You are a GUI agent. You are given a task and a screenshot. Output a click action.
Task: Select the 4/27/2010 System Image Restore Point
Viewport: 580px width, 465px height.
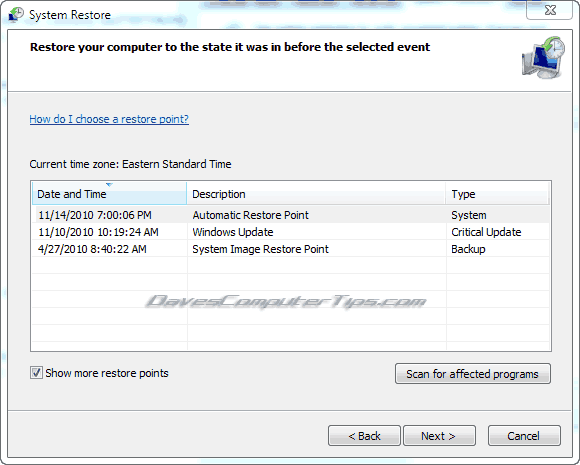291,249
